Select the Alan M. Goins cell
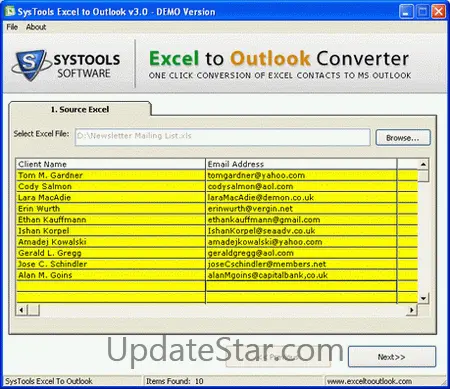The width and height of the screenshot is (450, 389). (x=111, y=275)
